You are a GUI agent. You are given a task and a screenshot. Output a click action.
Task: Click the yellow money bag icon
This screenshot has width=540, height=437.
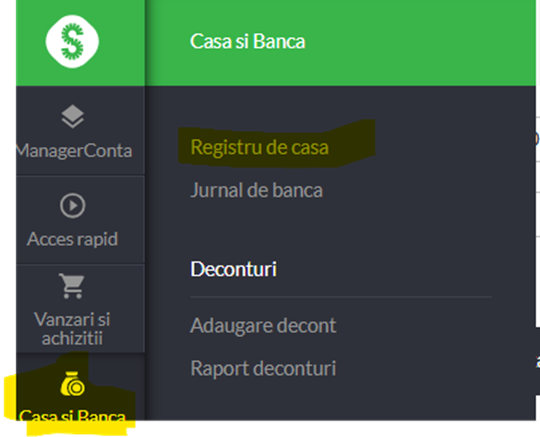[73, 384]
